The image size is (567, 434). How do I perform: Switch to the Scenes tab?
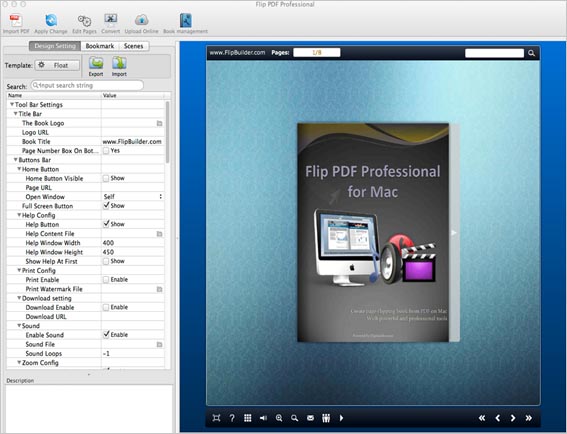[133, 46]
